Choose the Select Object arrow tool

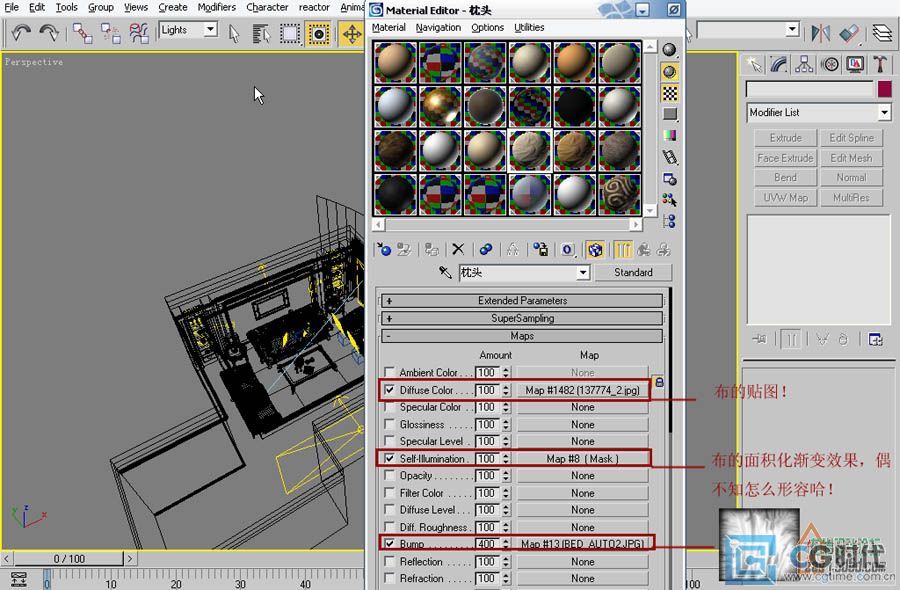point(234,33)
